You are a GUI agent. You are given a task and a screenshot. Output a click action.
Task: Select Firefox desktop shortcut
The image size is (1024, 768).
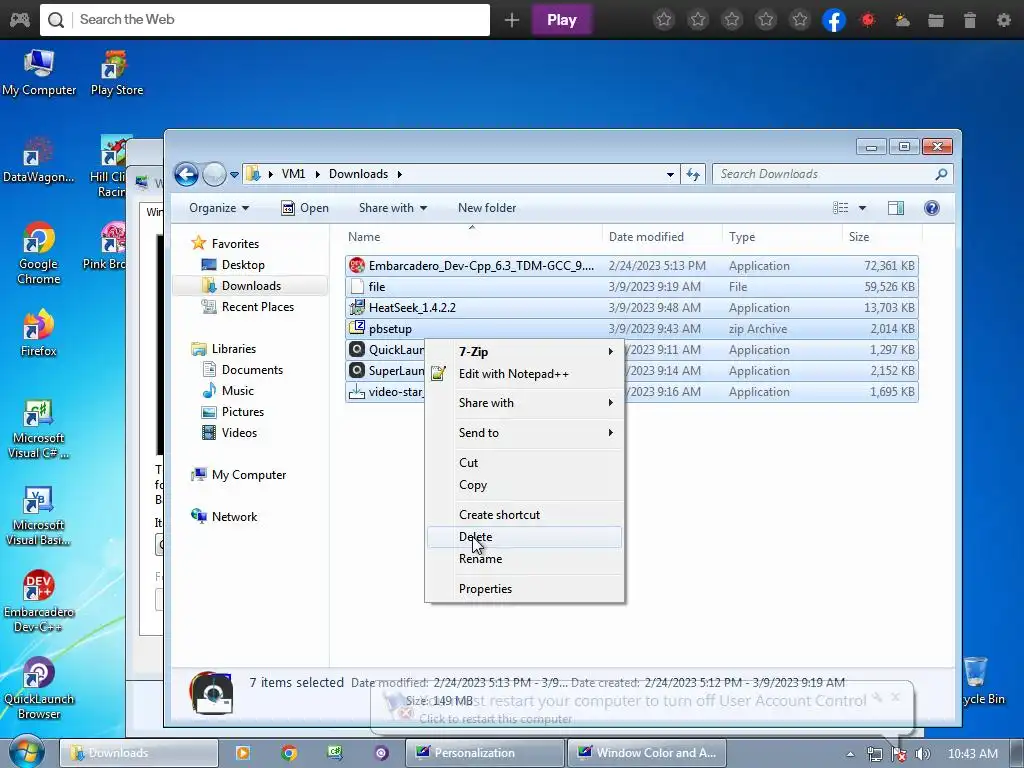click(39, 333)
